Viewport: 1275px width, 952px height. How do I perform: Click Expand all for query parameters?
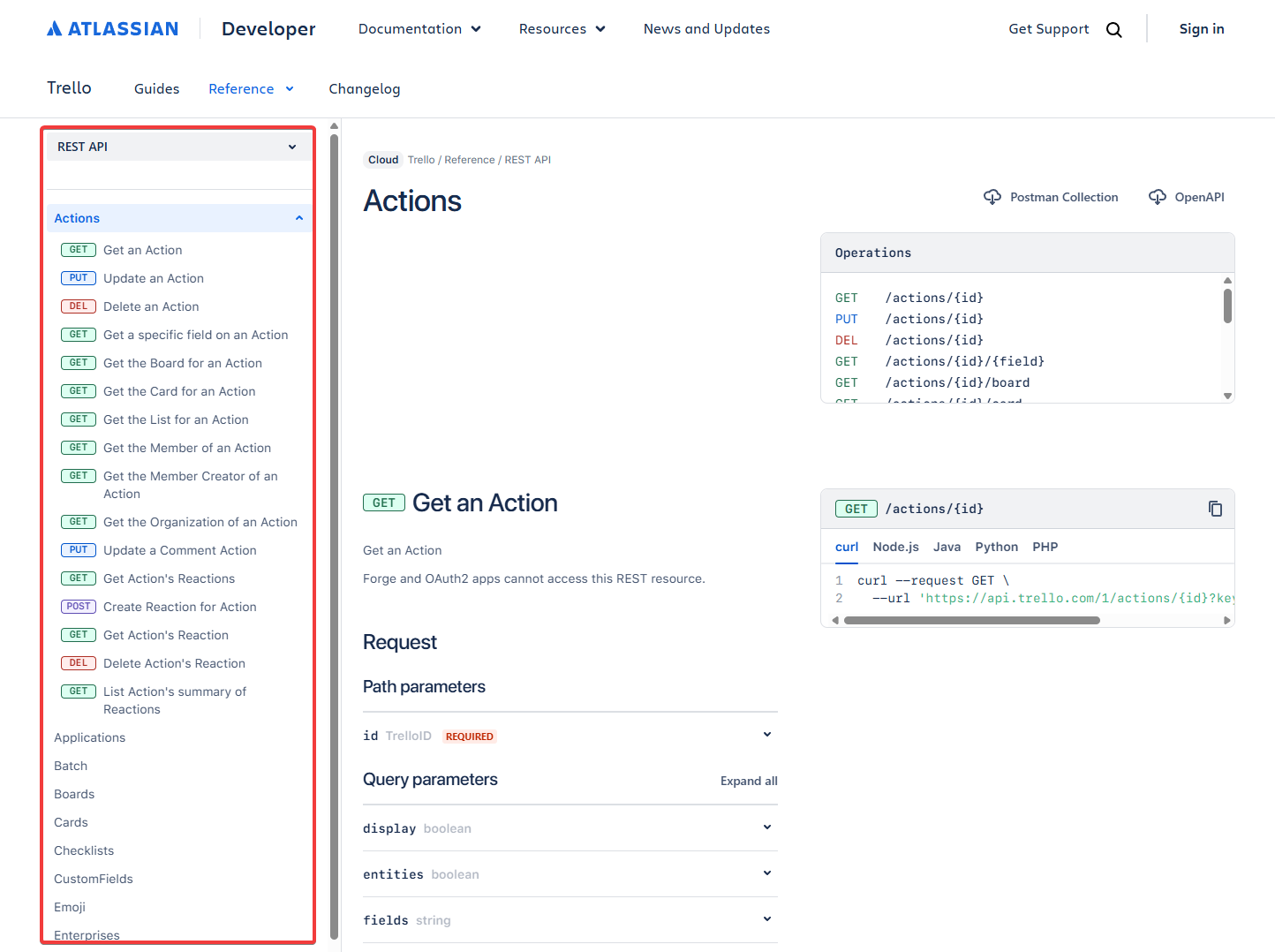(x=748, y=781)
